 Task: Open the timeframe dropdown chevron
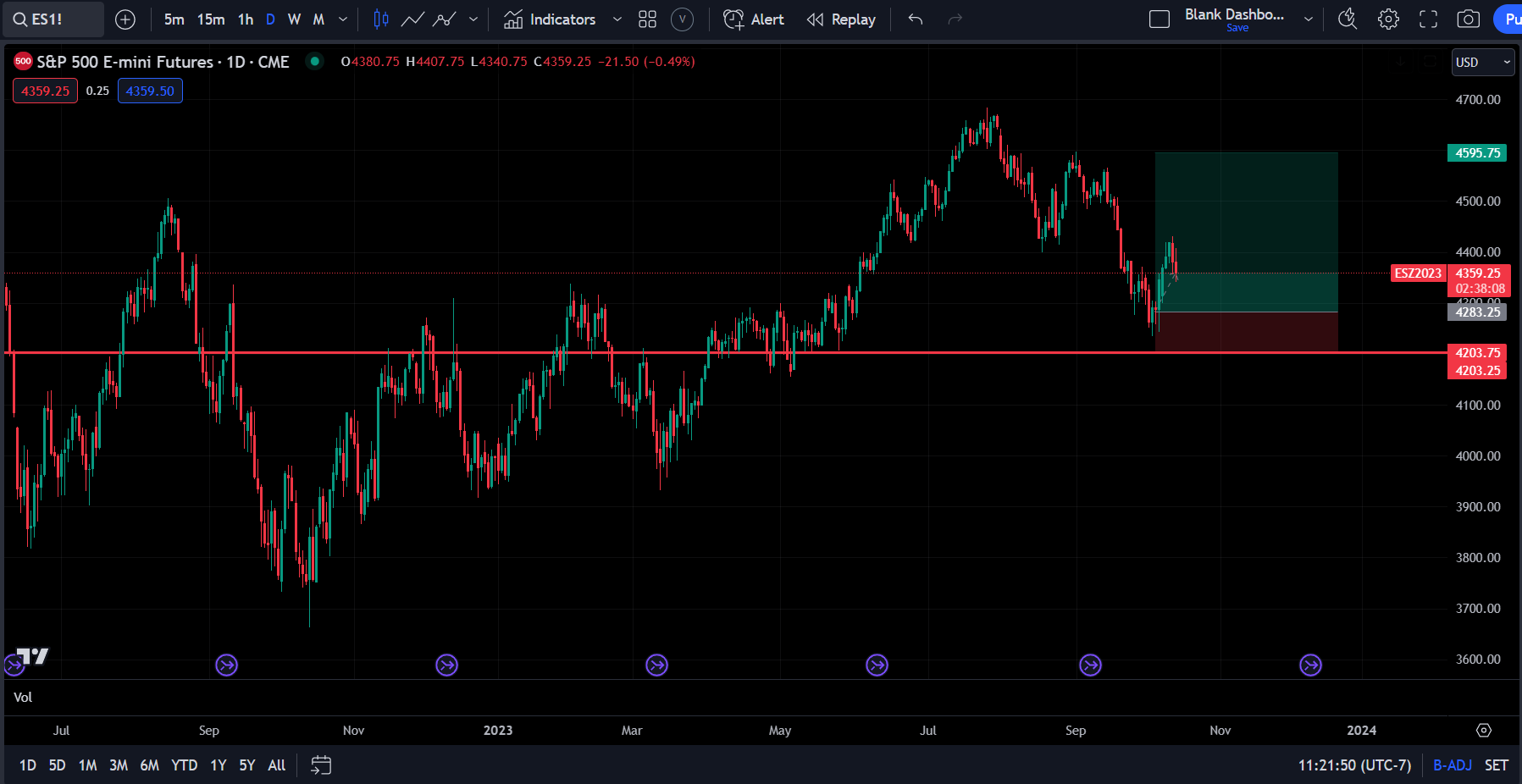342,19
